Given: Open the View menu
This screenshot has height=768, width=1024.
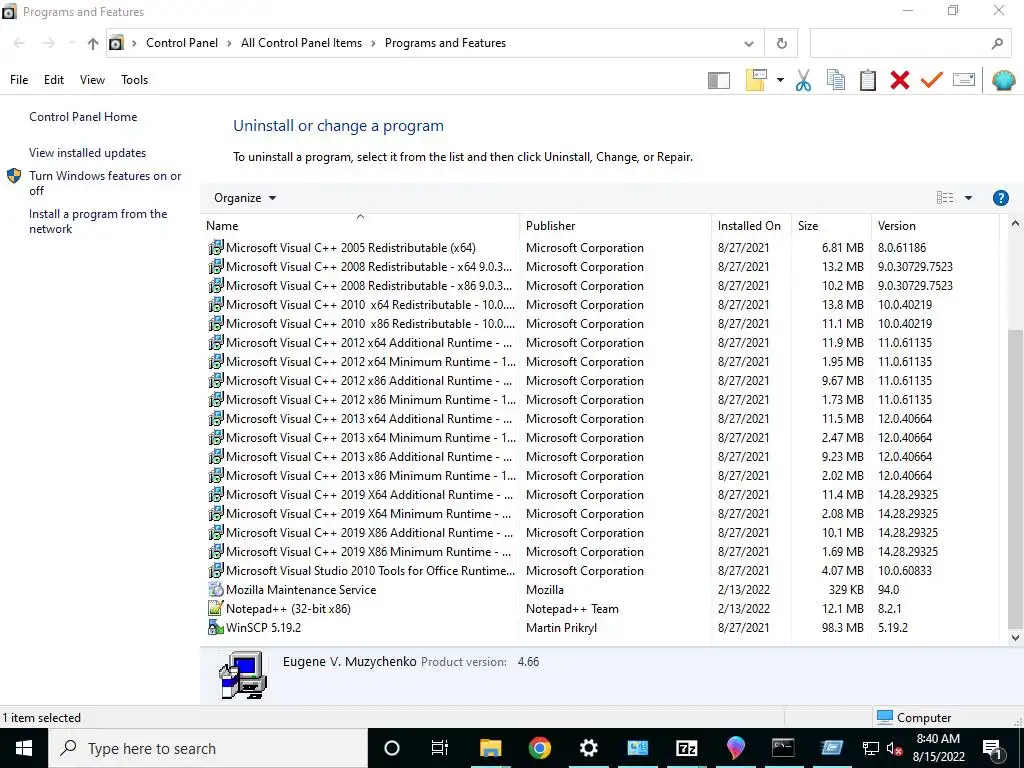Looking at the screenshot, I should point(92,80).
